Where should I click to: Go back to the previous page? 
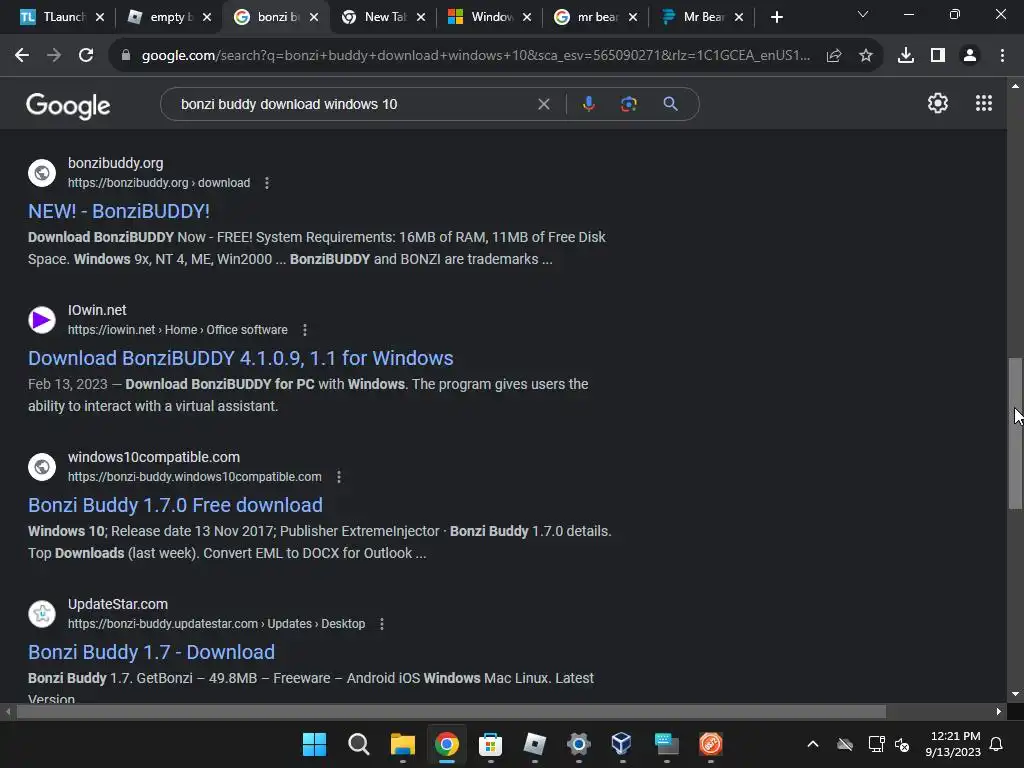22,56
